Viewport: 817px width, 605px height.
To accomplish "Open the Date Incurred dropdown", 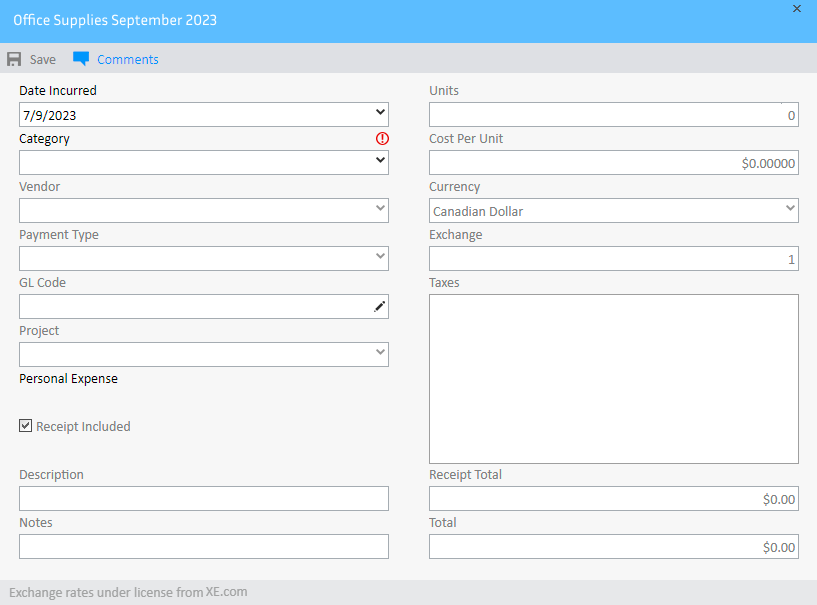I will point(380,114).
